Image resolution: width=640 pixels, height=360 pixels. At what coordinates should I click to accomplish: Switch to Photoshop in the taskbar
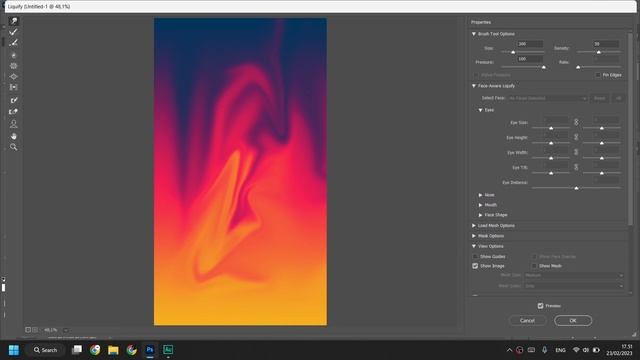(x=150, y=350)
